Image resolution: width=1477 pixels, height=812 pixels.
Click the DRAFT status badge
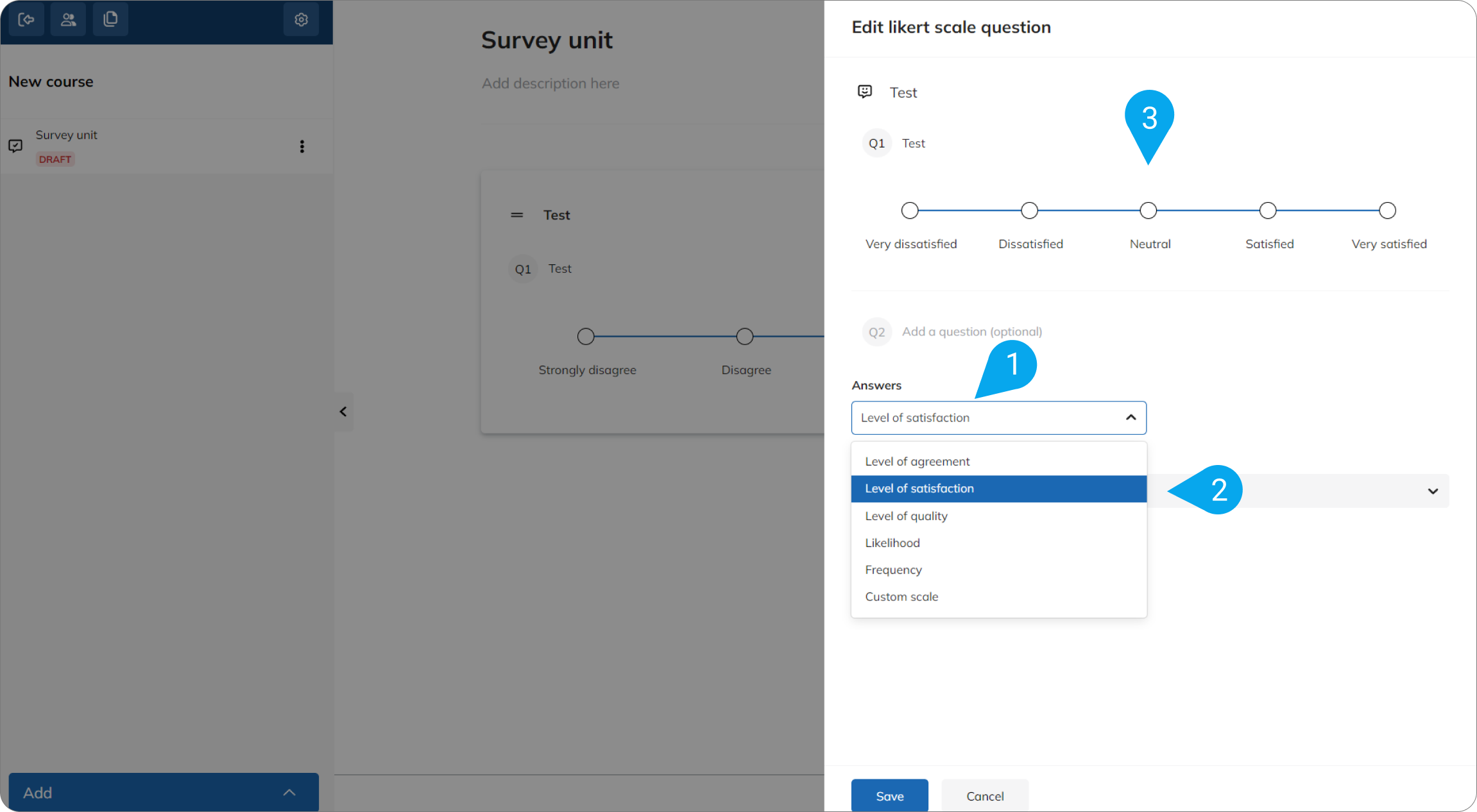tap(55, 159)
